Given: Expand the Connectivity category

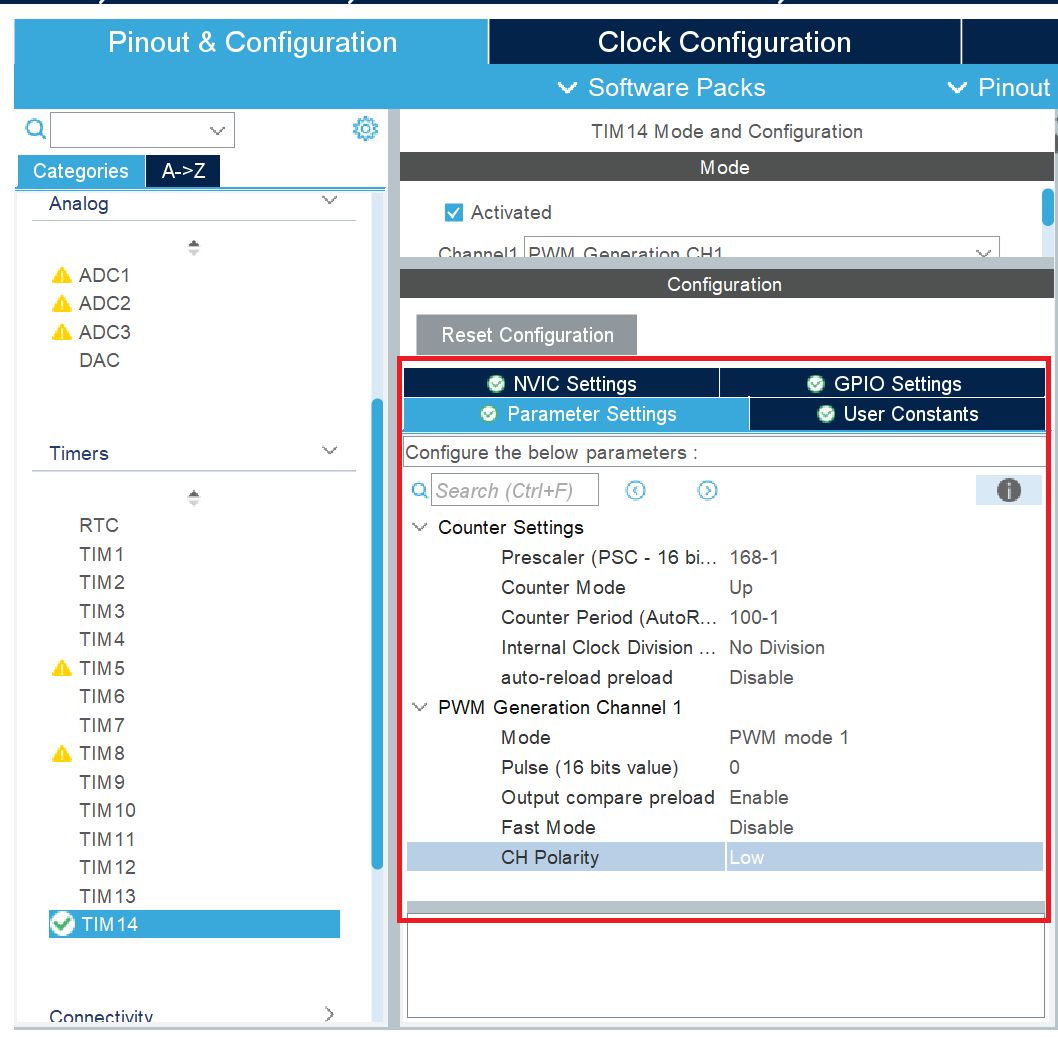Looking at the screenshot, I should click(x=329, y=1013).
